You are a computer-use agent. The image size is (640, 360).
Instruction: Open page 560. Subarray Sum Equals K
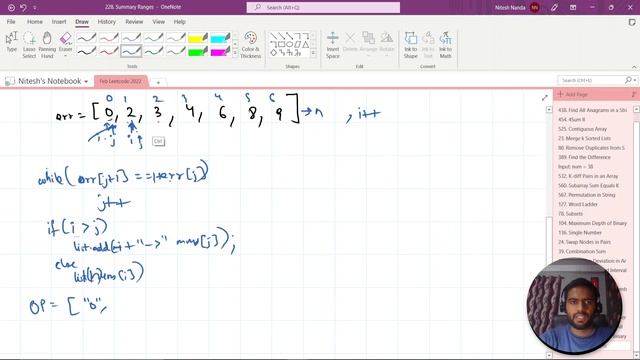coord(588,185)
